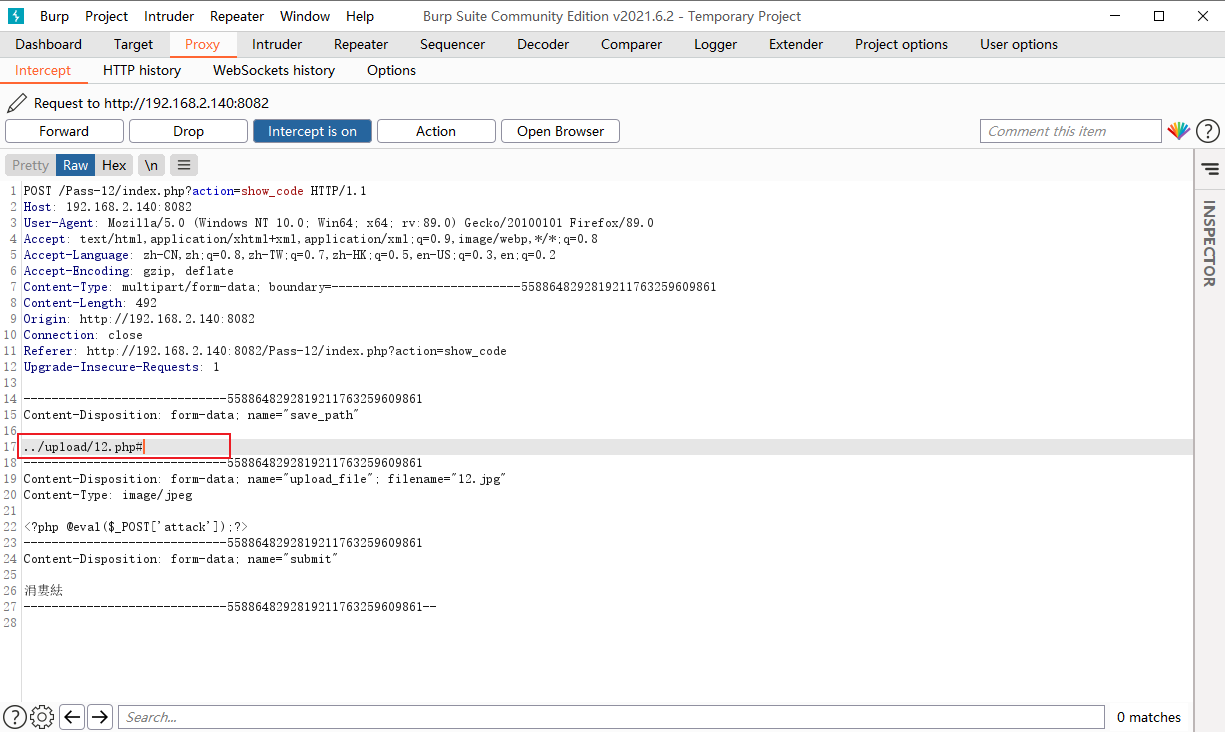Click the Burp Suite logo icon
1225x732 pixels.
pyautogui.click(x=16, y=16)
